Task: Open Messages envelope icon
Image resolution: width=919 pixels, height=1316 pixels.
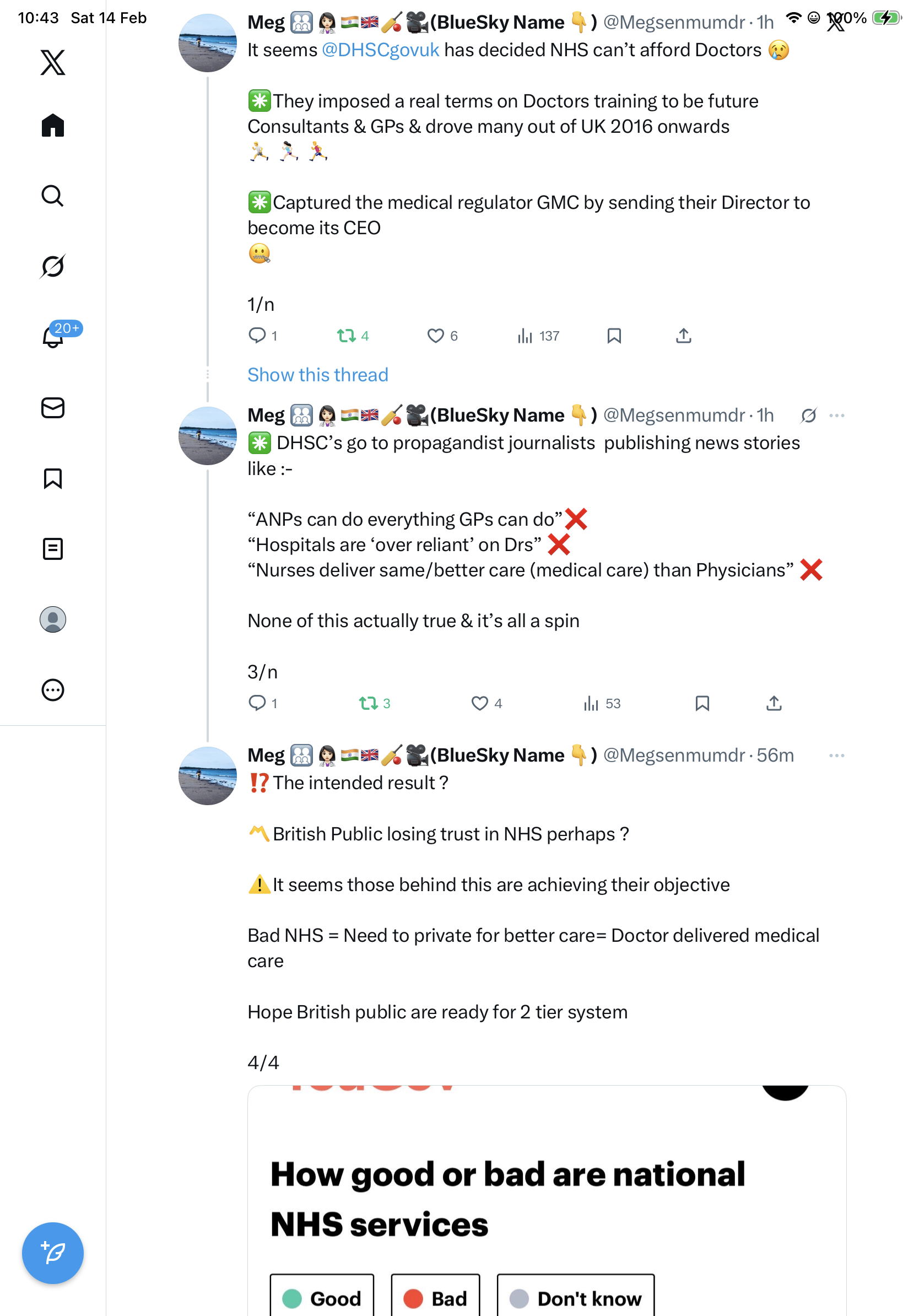Action: click(53, 407)
